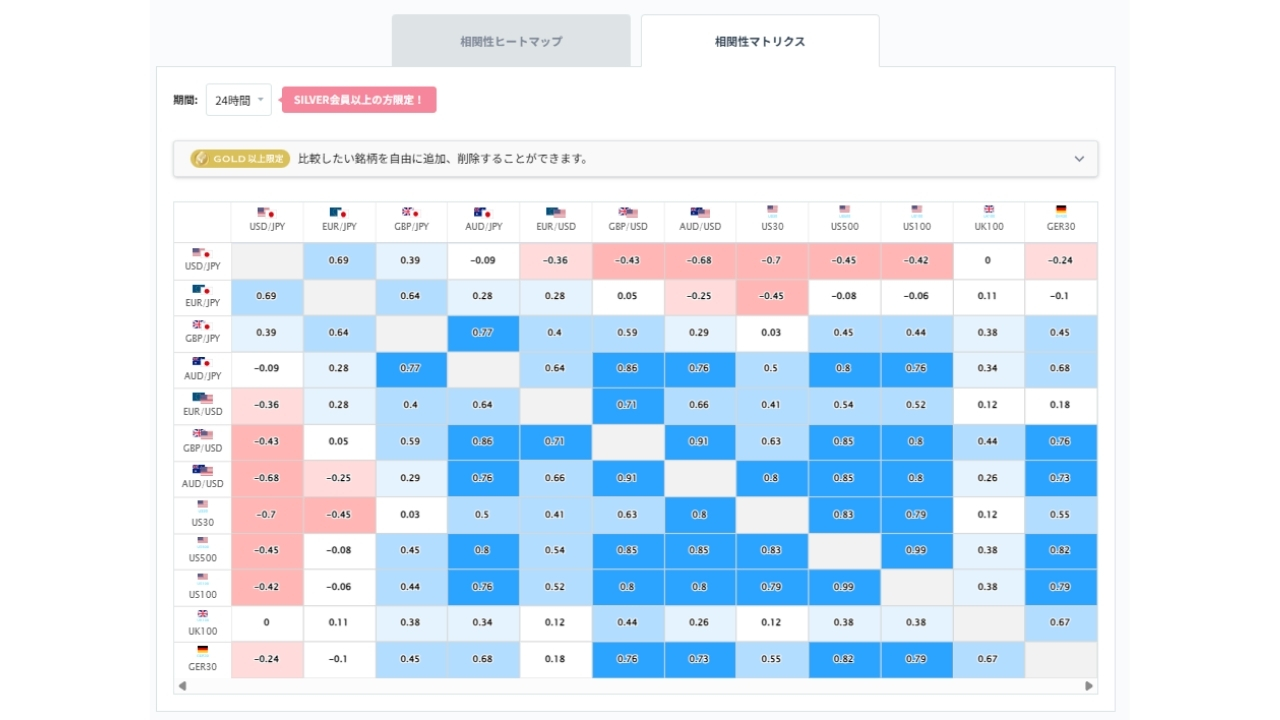Click the GBP/JPY flag icon in column header

pyautogui.click(x=411, y=212)
